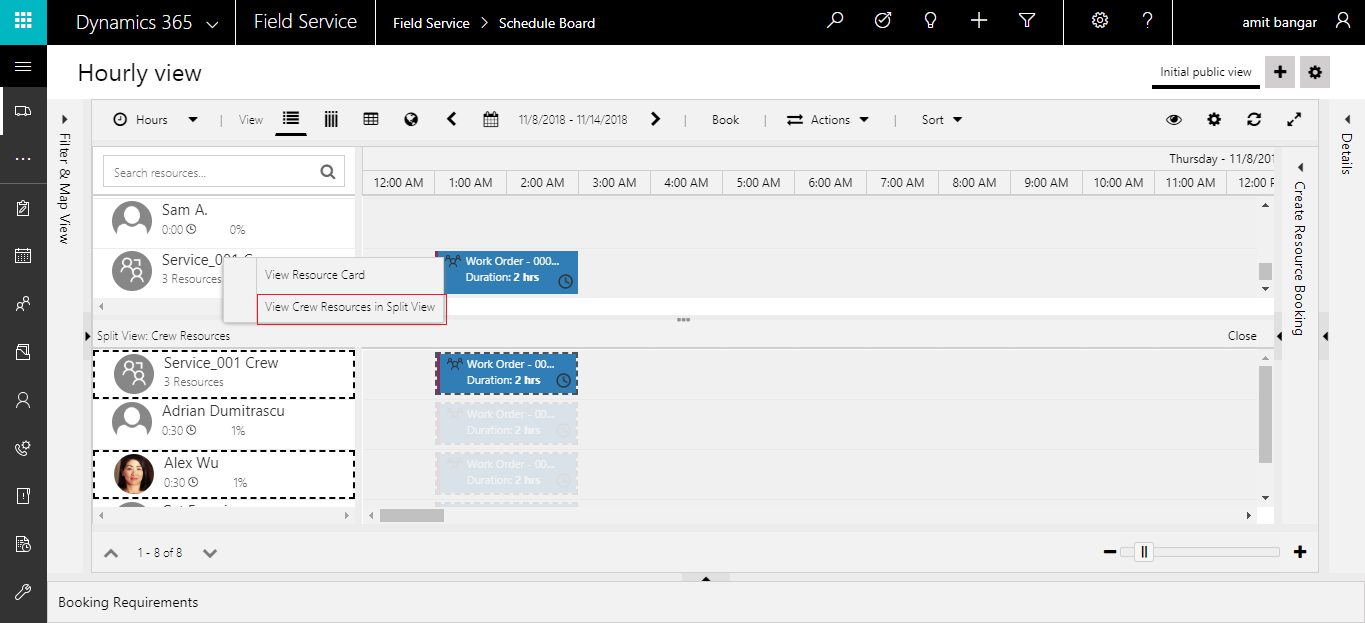This screenshot has width=1365, height=623.
Task: Select Sam A. resource row
Action: 224,221
